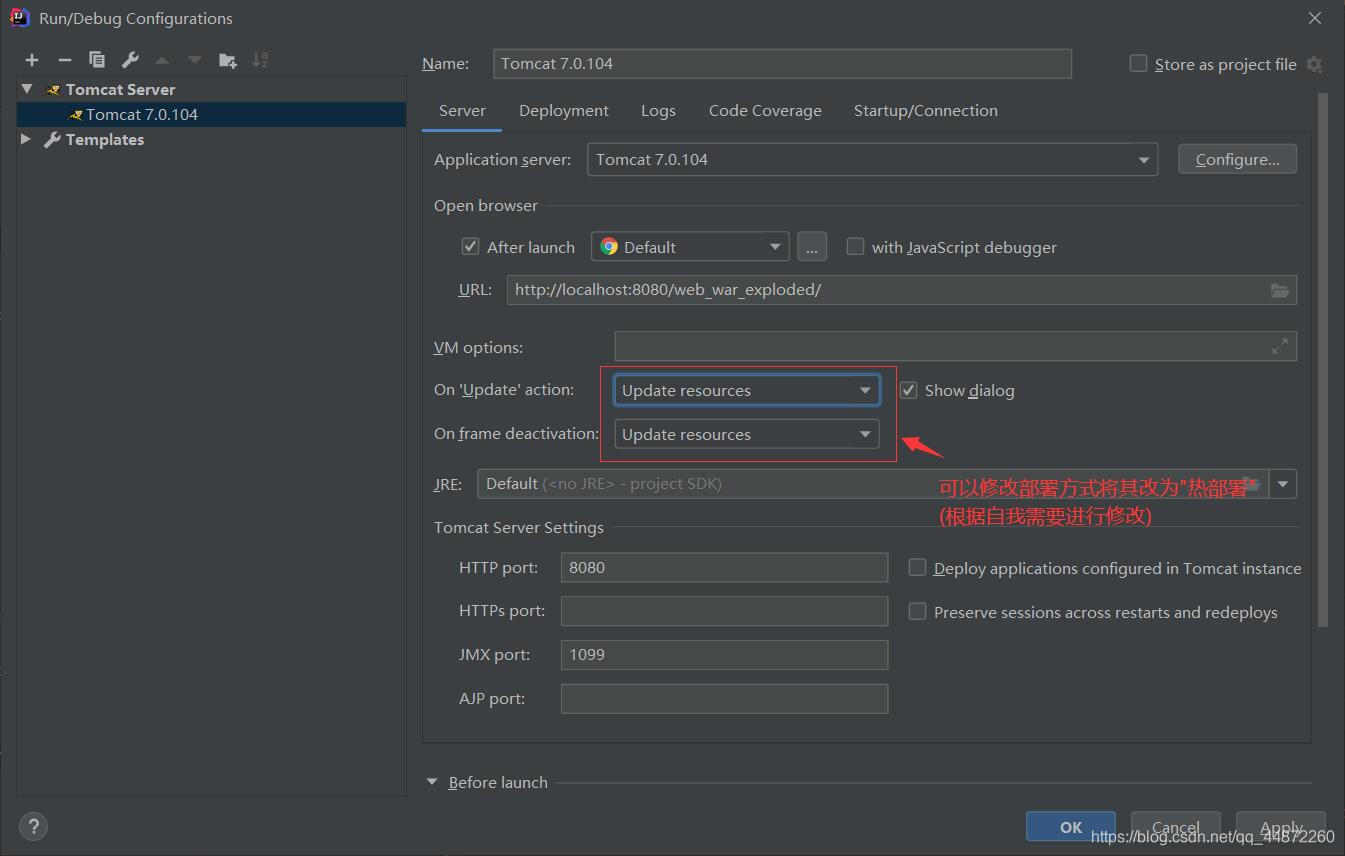The height and width of the screenshot is (856, 1345).
Task: Open the JRE dropdown arrow
Action: 1282,484
